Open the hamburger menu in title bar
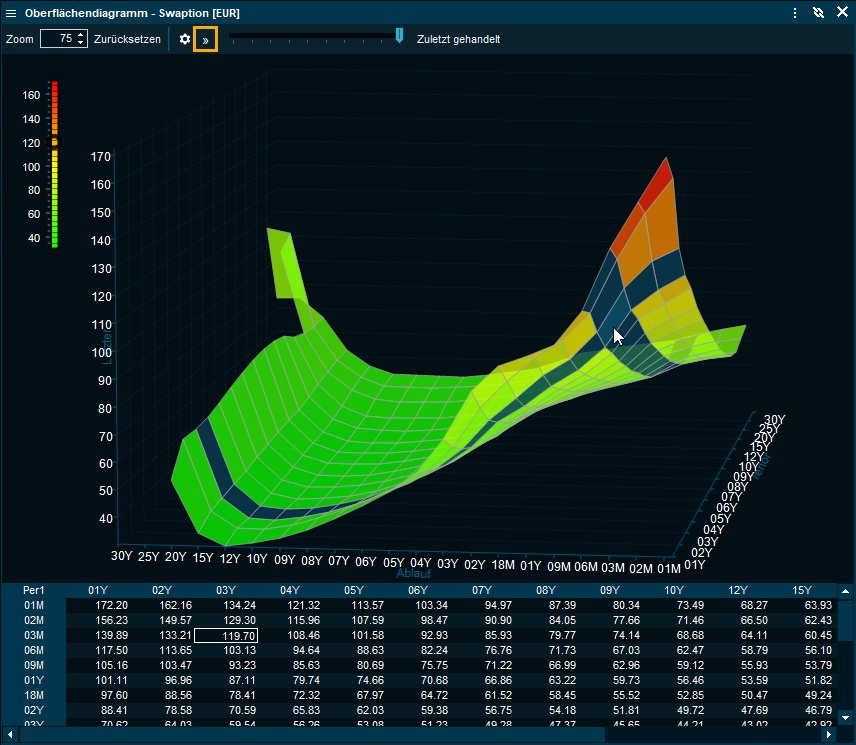 tap(12, 13)
